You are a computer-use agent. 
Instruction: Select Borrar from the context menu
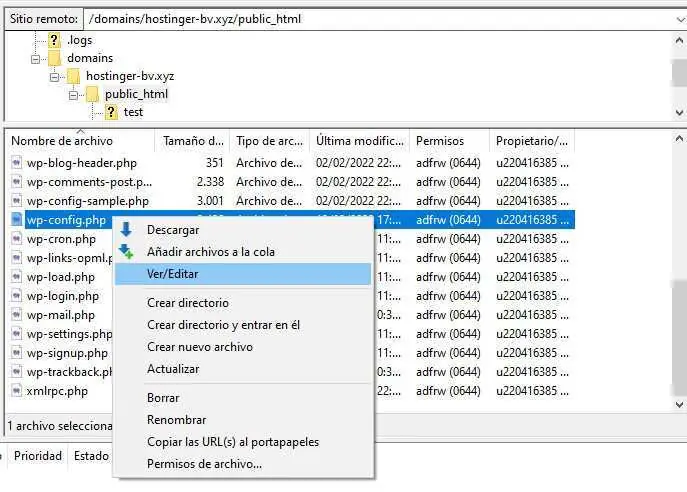pos(163,398)
